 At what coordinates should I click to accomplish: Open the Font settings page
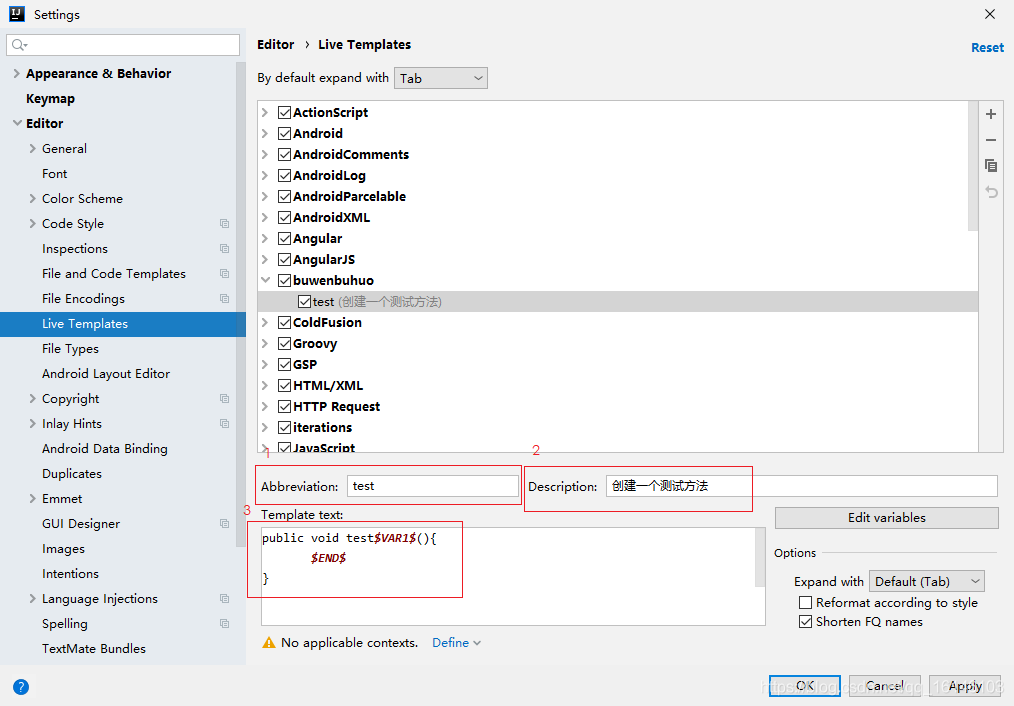(54, 173)
